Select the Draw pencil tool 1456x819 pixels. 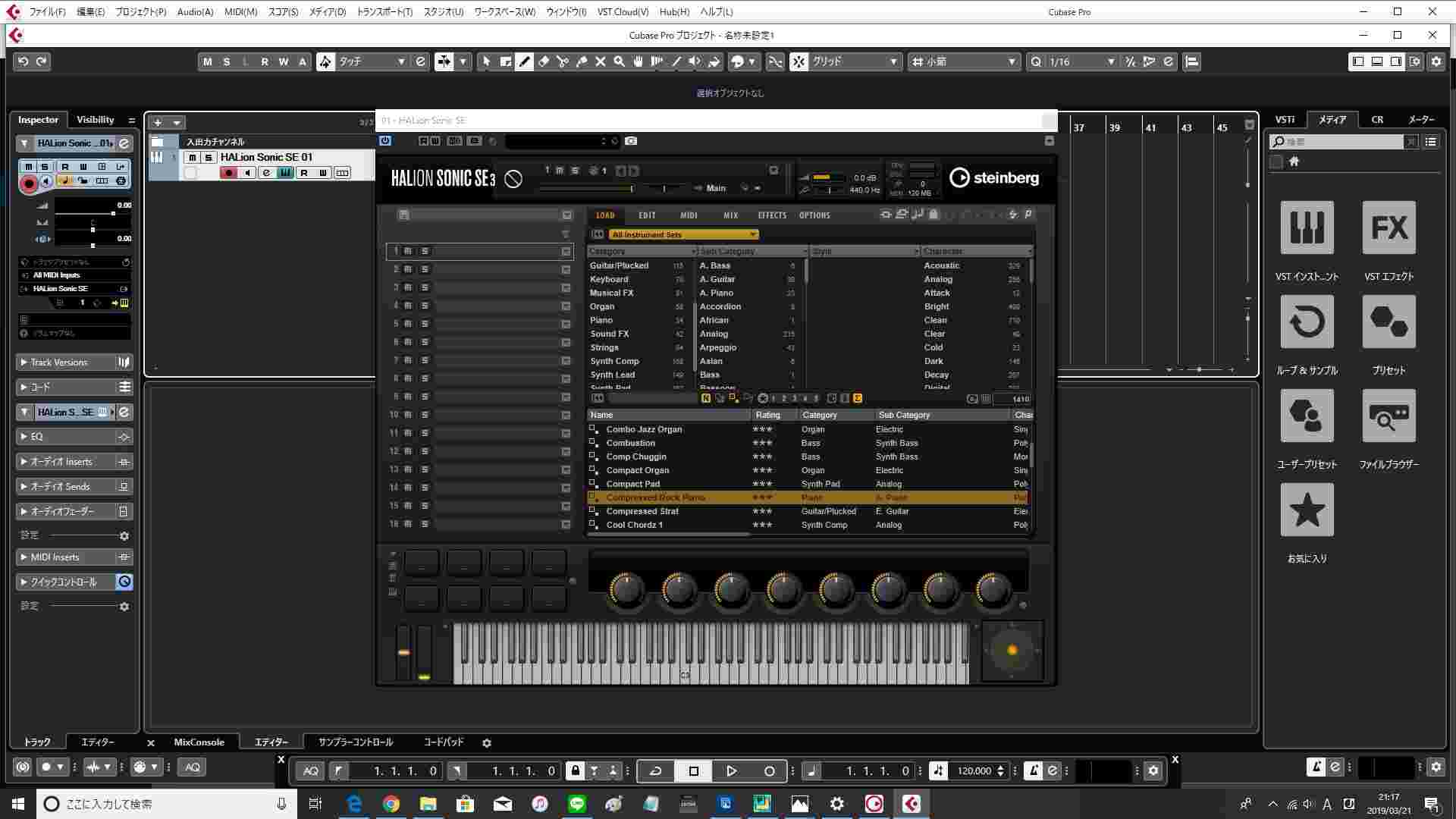tap(524, 61)
